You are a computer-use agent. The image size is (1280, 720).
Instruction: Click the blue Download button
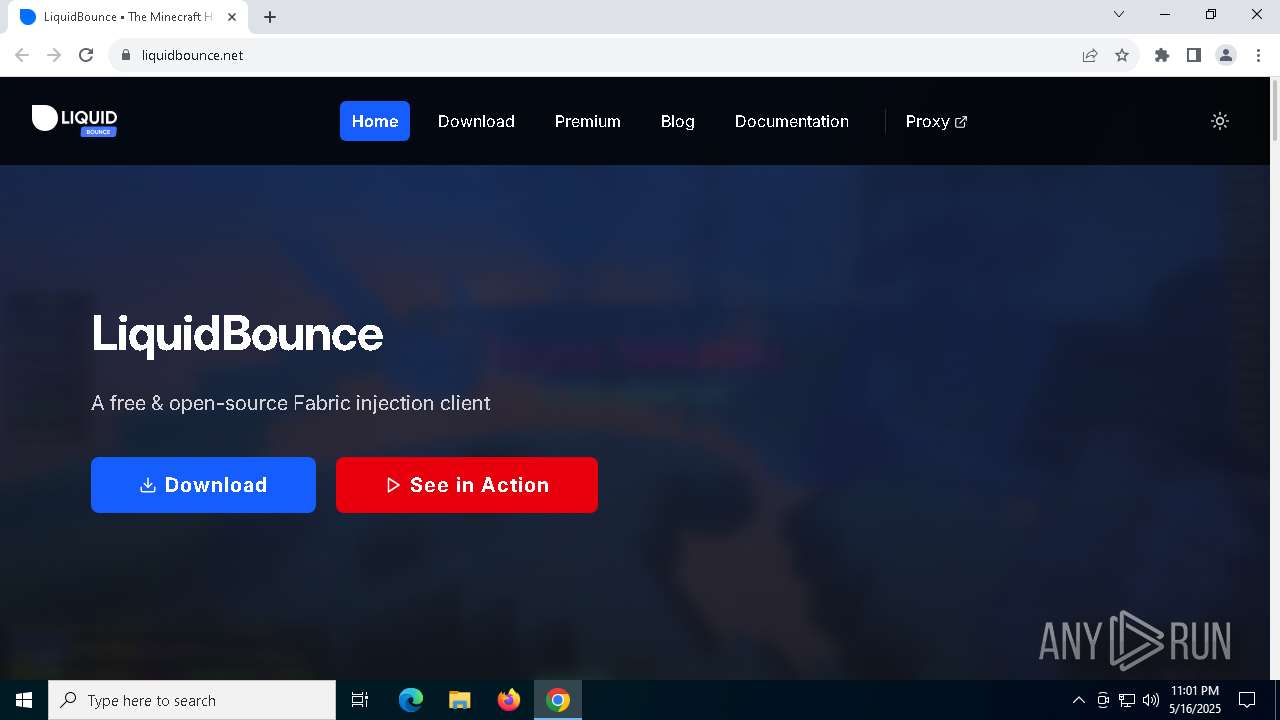[203, 485]
